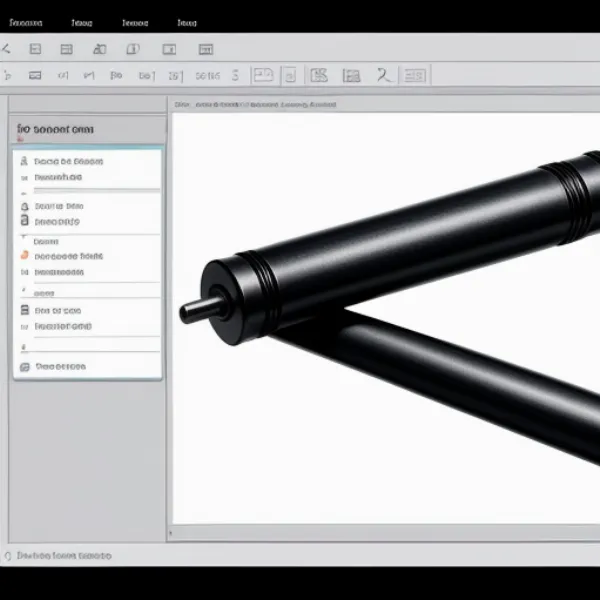
Task: Click the grid-pattern icon in the lower toolbar
Action: pyautogui.click(x=319, y=74)
